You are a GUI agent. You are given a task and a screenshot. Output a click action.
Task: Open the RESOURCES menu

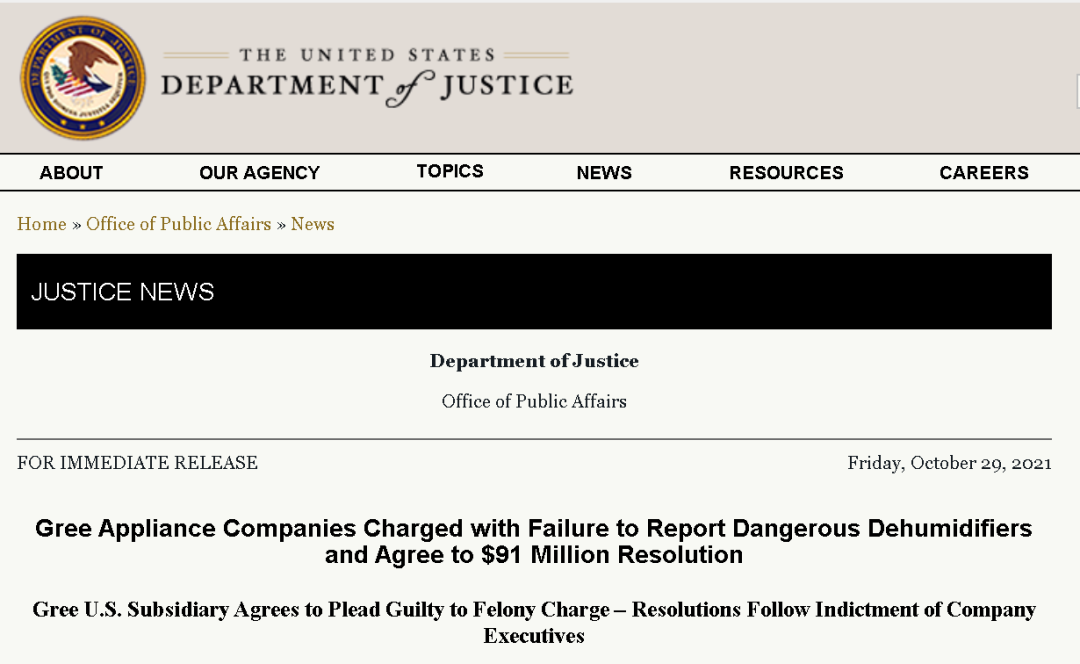click(786, 173)
